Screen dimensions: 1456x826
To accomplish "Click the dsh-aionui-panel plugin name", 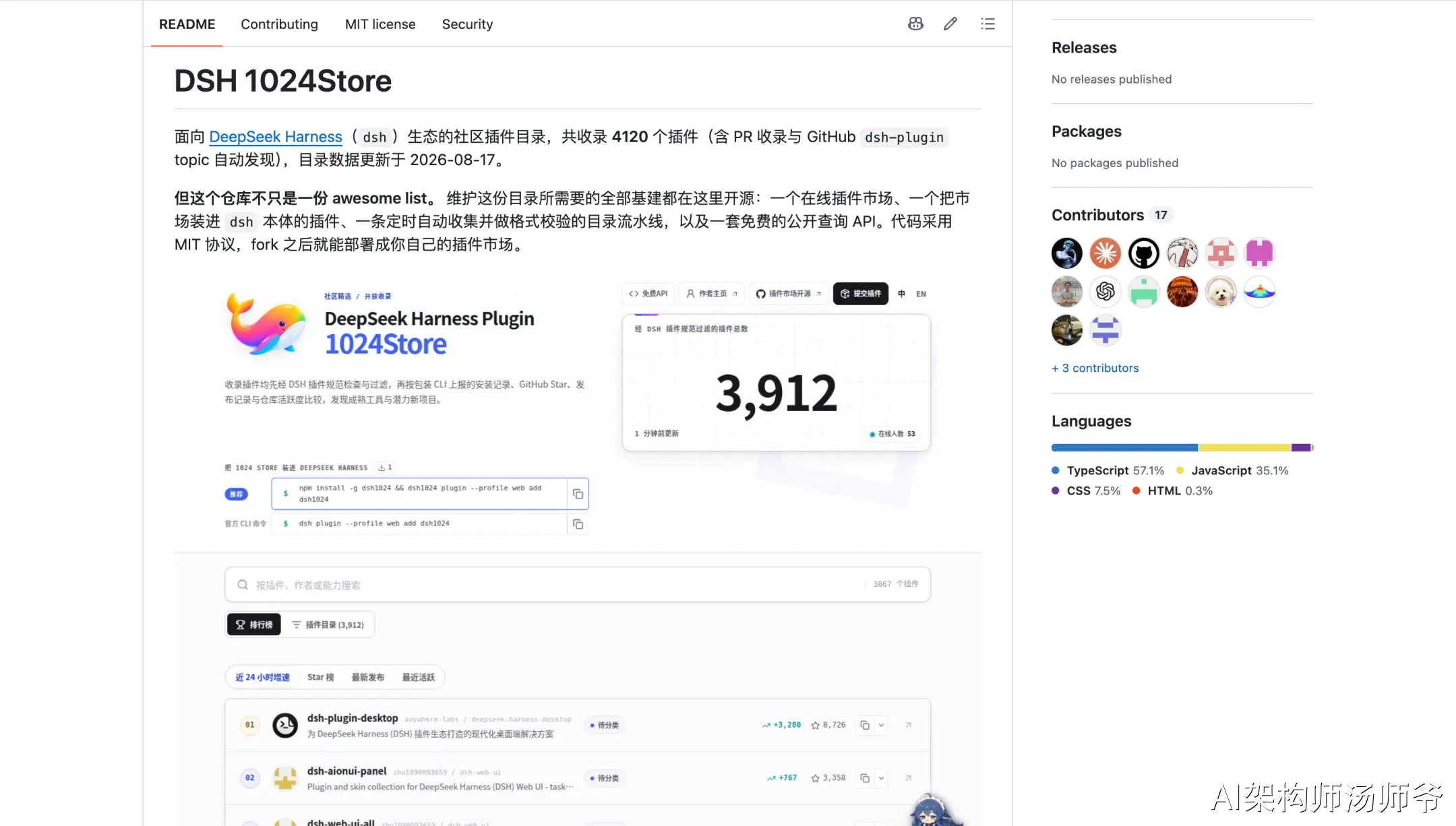I will click(x=346, y=771).
